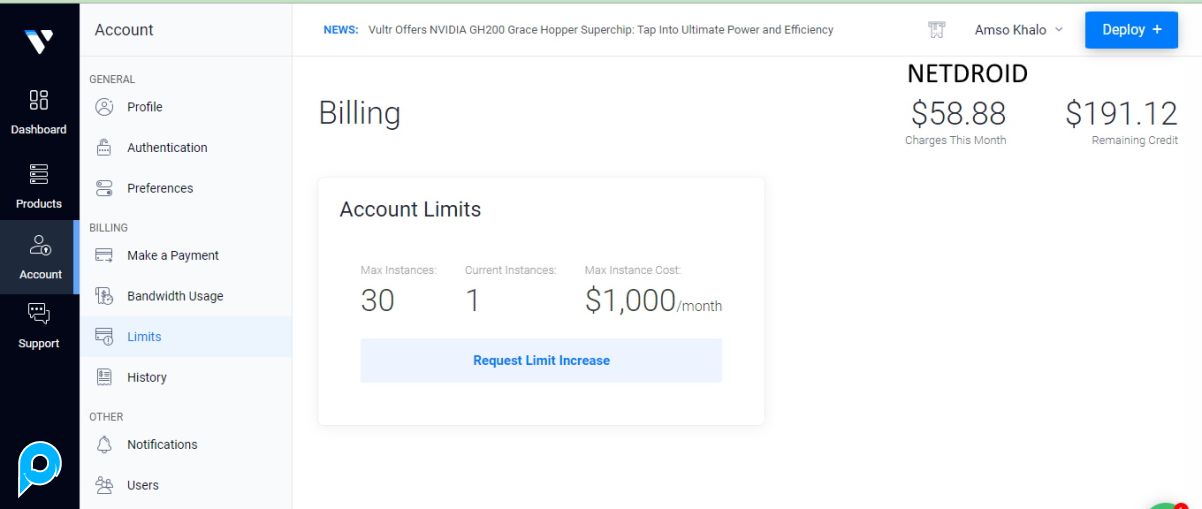Open the NVIDIA GH200 news headline link

tap(600, 30)
